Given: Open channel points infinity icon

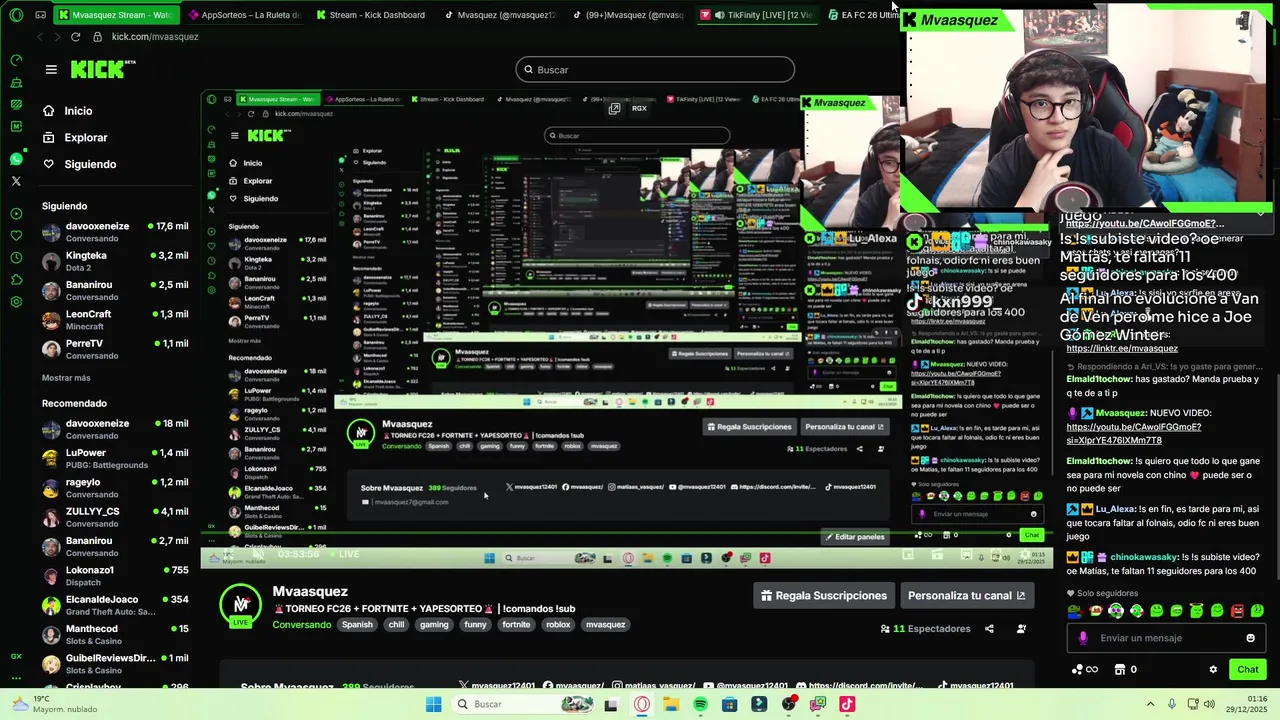Looking at the screenshot, I should [x=1085, y=669].
